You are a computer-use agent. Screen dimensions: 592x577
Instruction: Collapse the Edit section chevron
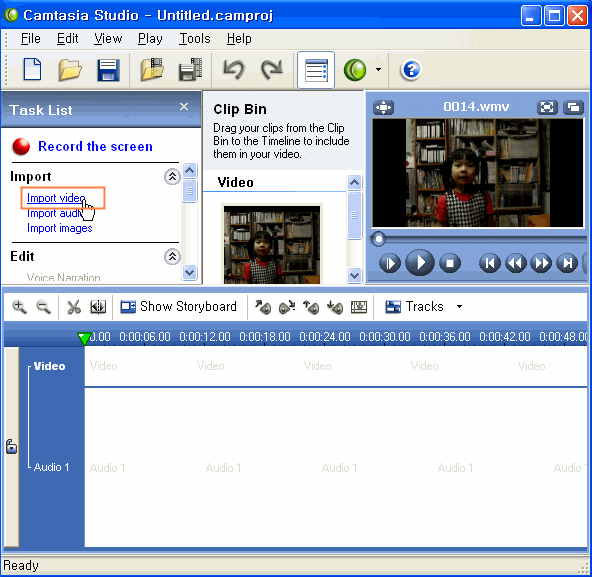pyautogui.click(x=172, y=257)
